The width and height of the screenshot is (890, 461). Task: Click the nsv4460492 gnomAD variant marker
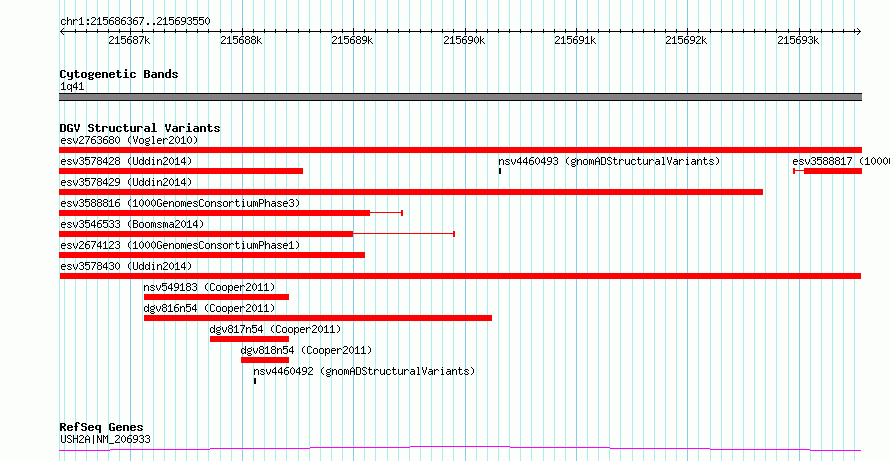(255, 381)
